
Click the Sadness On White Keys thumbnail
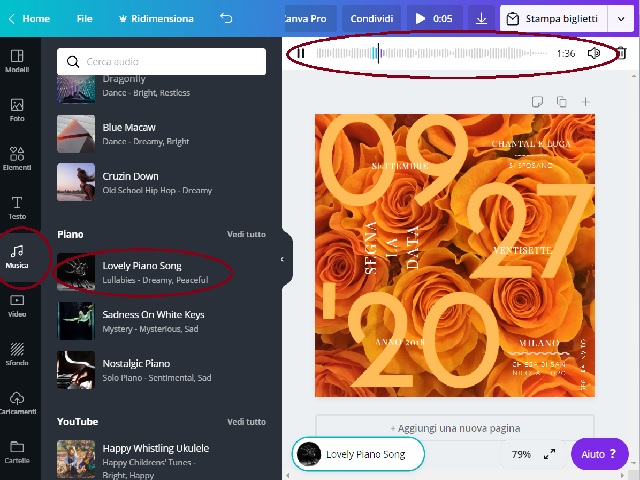pos(76,321)
